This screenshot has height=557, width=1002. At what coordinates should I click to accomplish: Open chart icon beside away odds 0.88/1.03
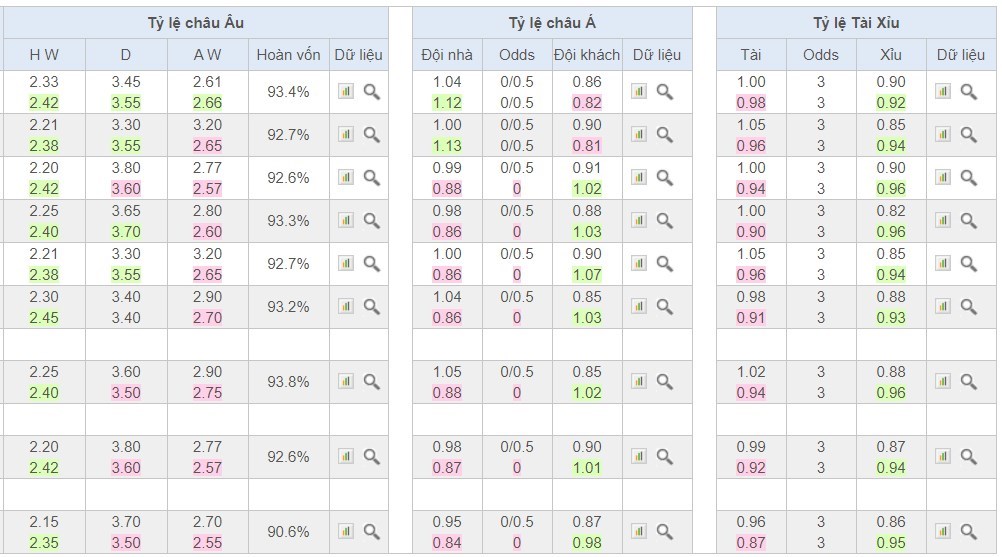pyautogui.click(x=639, y=221)
